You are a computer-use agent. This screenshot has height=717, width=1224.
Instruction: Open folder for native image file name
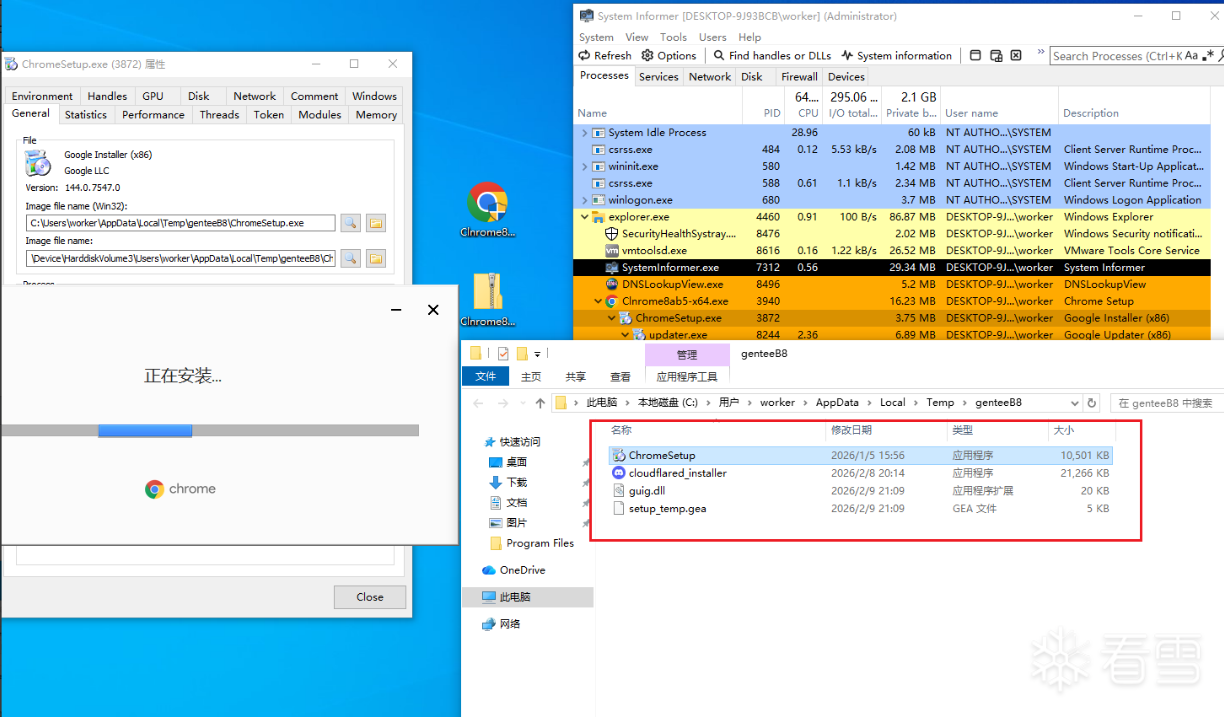[x=376, y=258]
